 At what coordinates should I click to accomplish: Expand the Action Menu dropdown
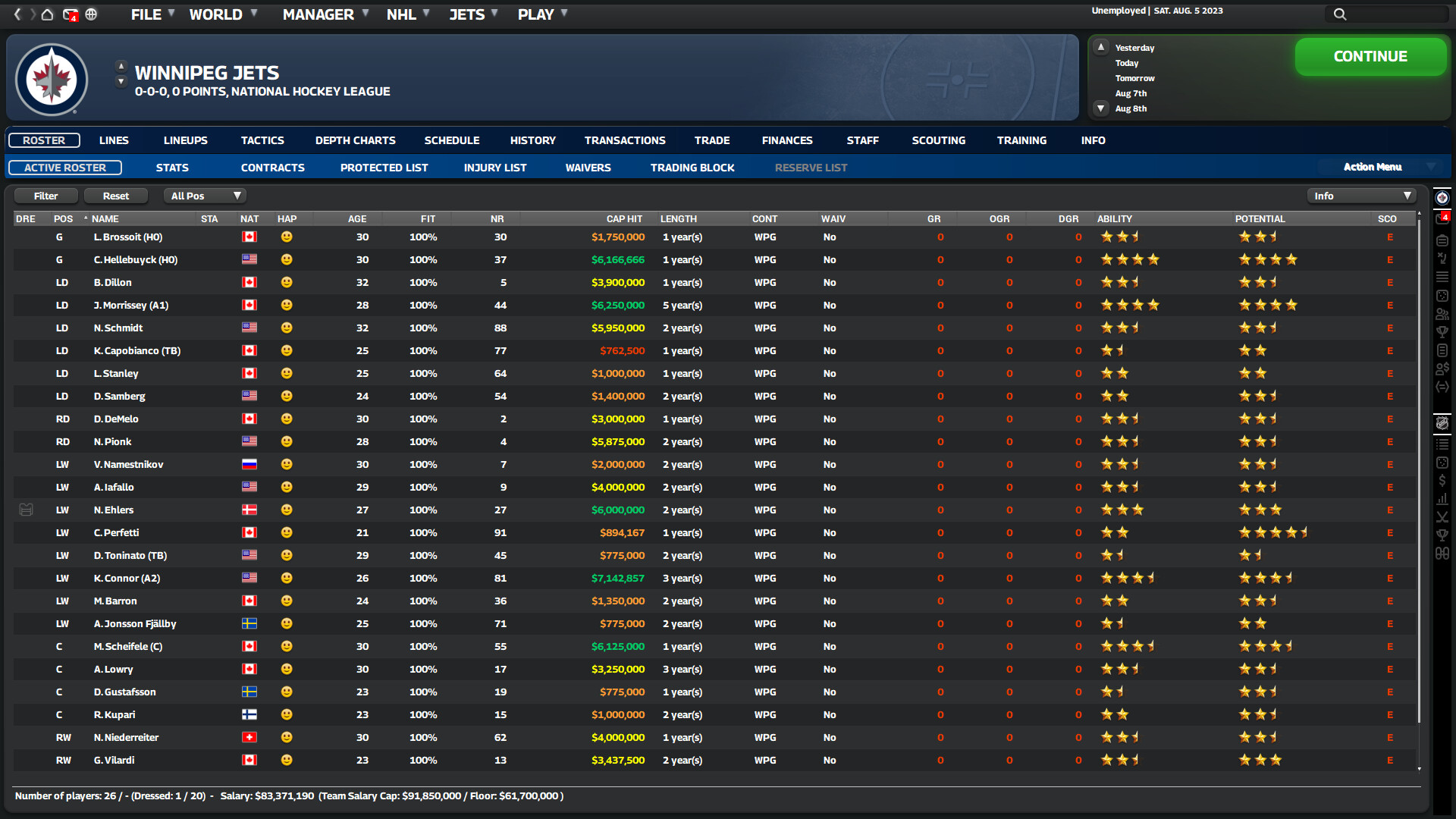(1382, 167)
